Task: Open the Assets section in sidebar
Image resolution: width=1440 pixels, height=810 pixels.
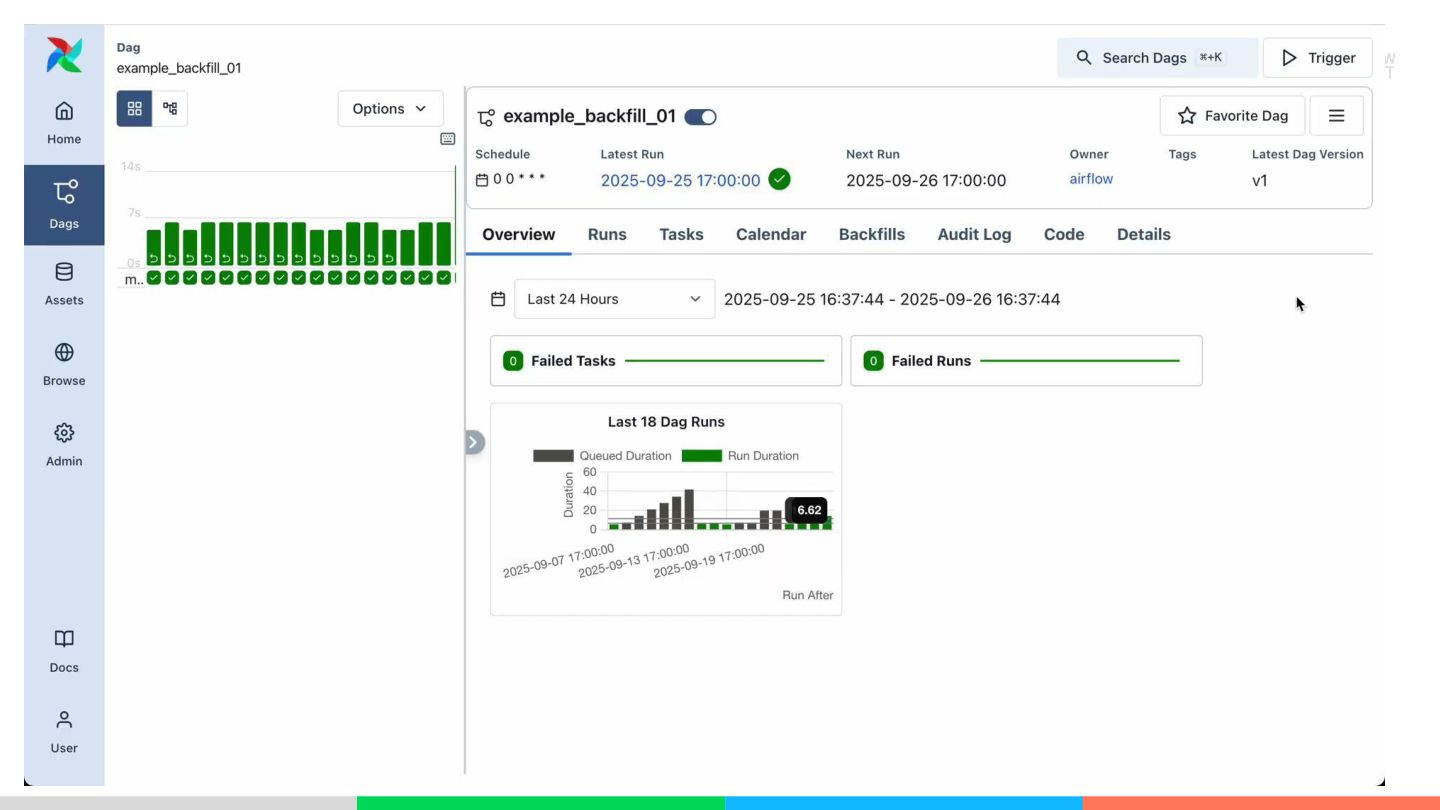Action: (64, 284)
